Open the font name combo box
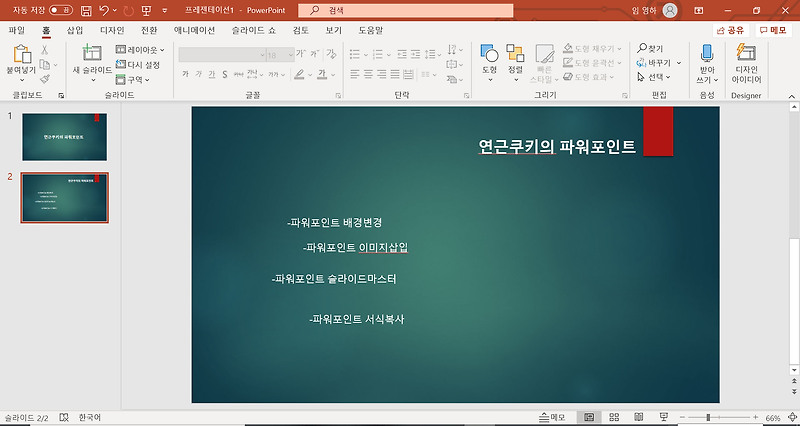This screenshot has height=426, width=800. (222, 55)
